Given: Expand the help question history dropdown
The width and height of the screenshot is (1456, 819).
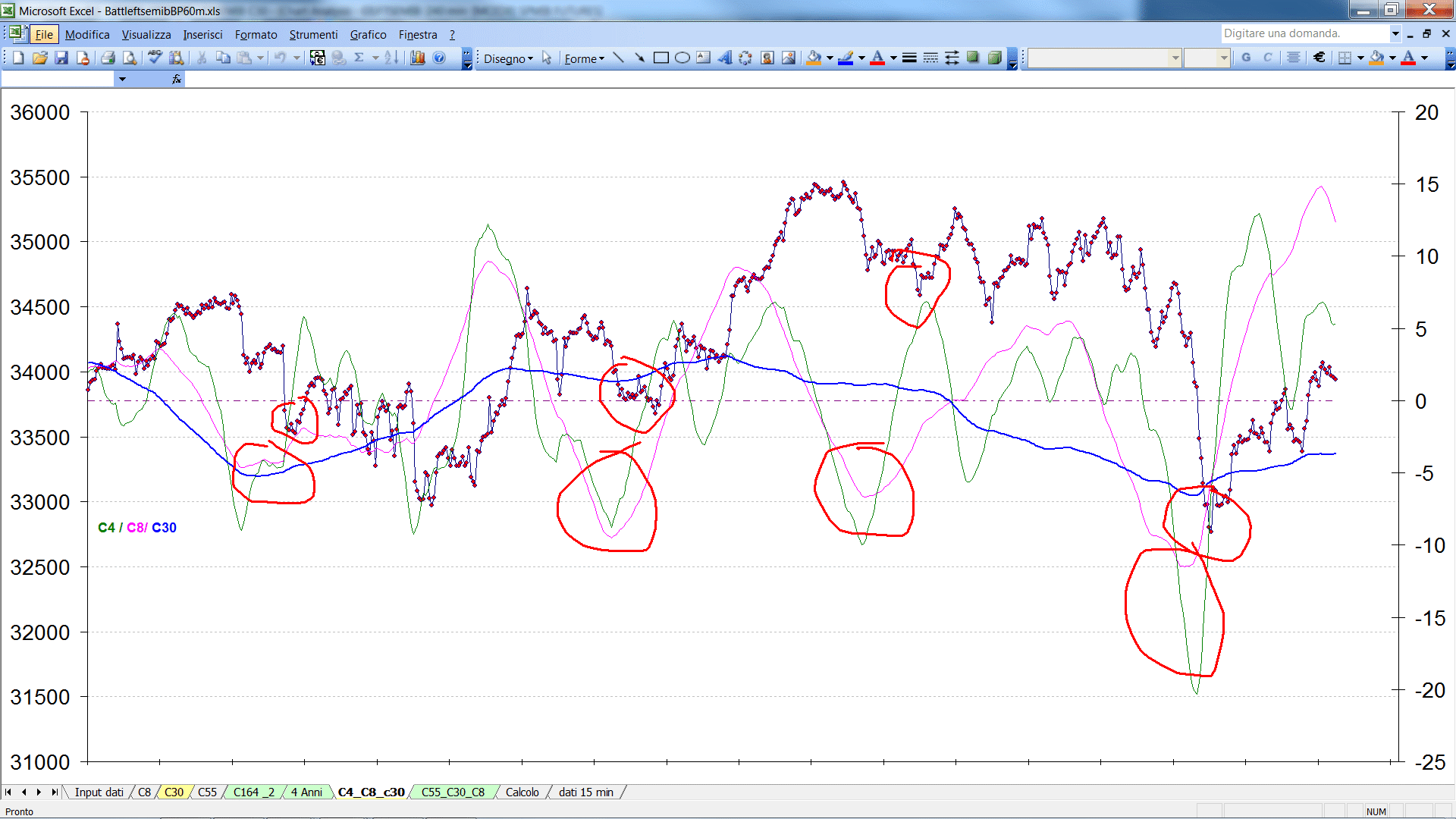Looking at the screenshot, I should click(x=1395, y=33).
